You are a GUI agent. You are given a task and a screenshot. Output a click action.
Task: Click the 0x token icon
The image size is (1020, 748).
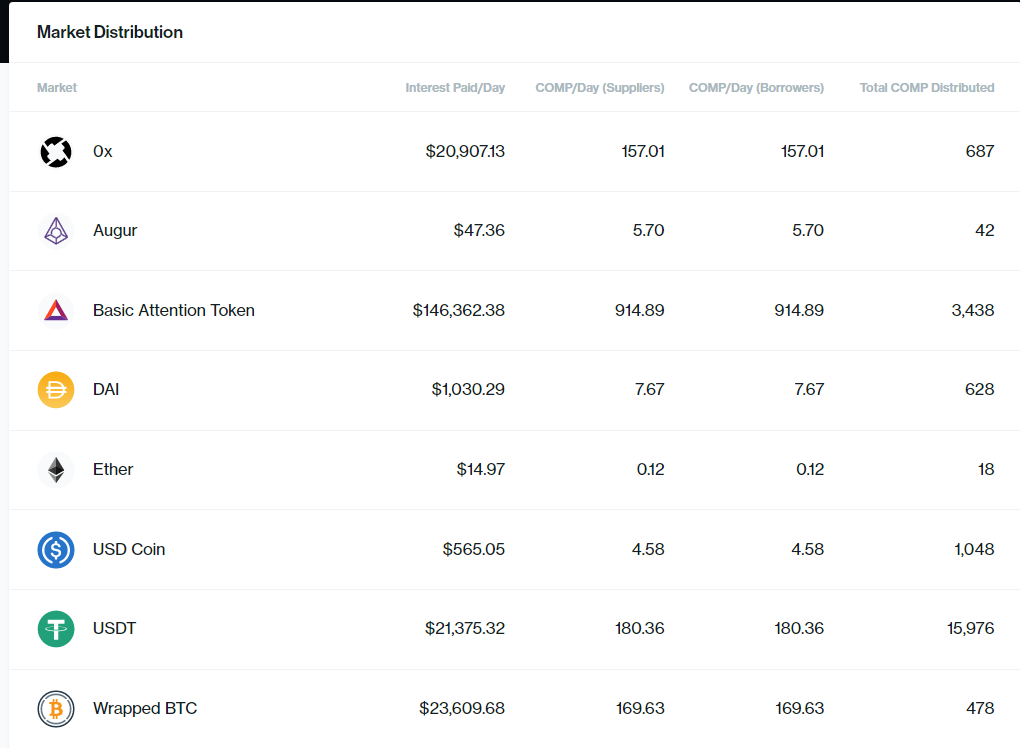coord(56,152)
